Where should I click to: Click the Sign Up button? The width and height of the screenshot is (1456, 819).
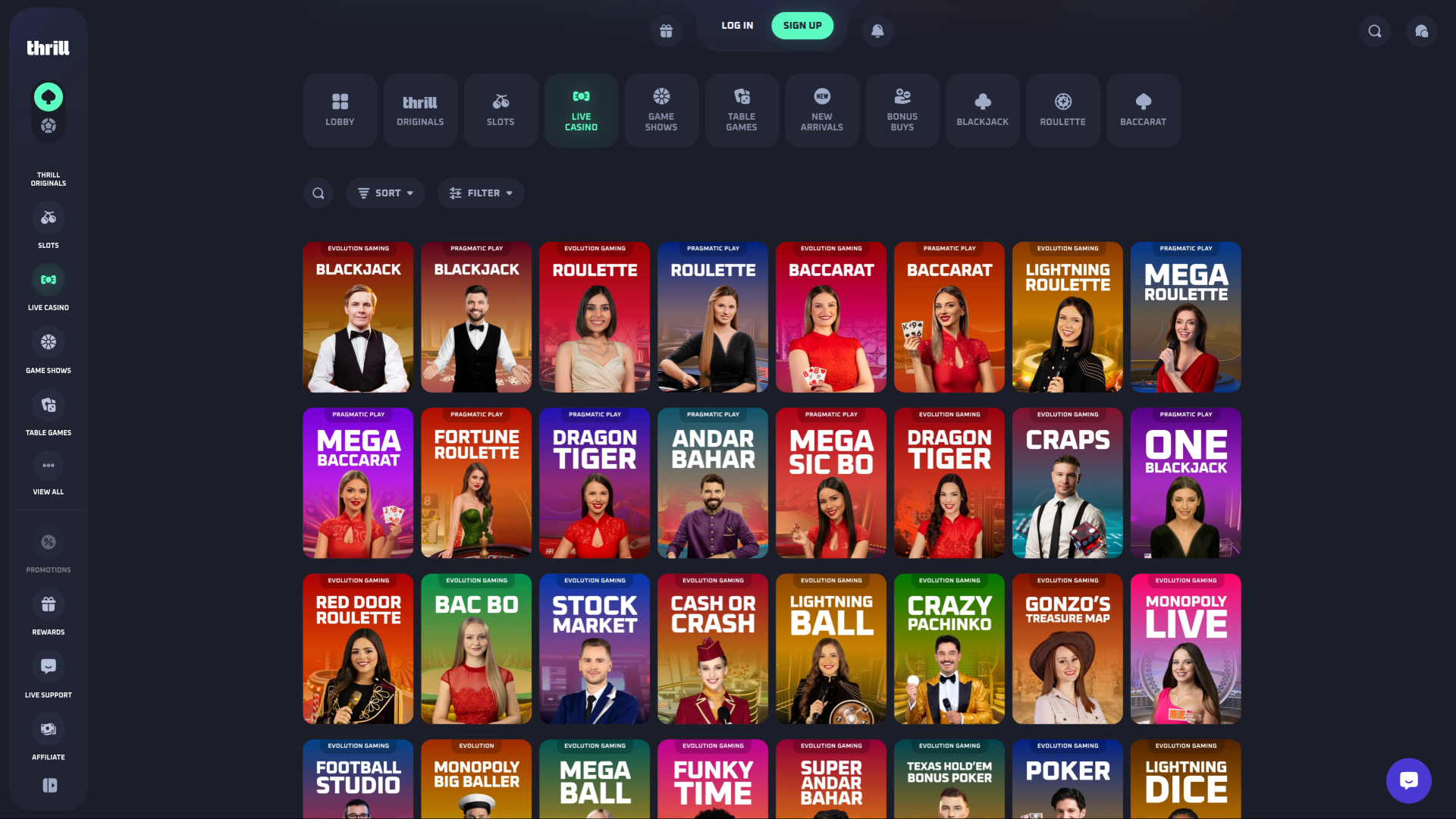click(802, 25)
